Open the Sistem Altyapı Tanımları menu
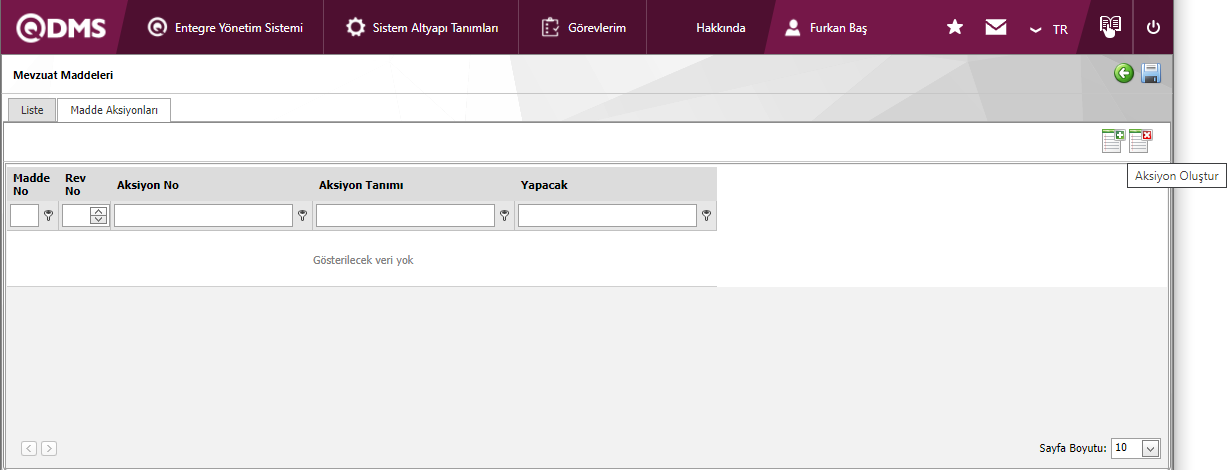The height and width of the screenshot is (470, 1229). pos(422,28)
